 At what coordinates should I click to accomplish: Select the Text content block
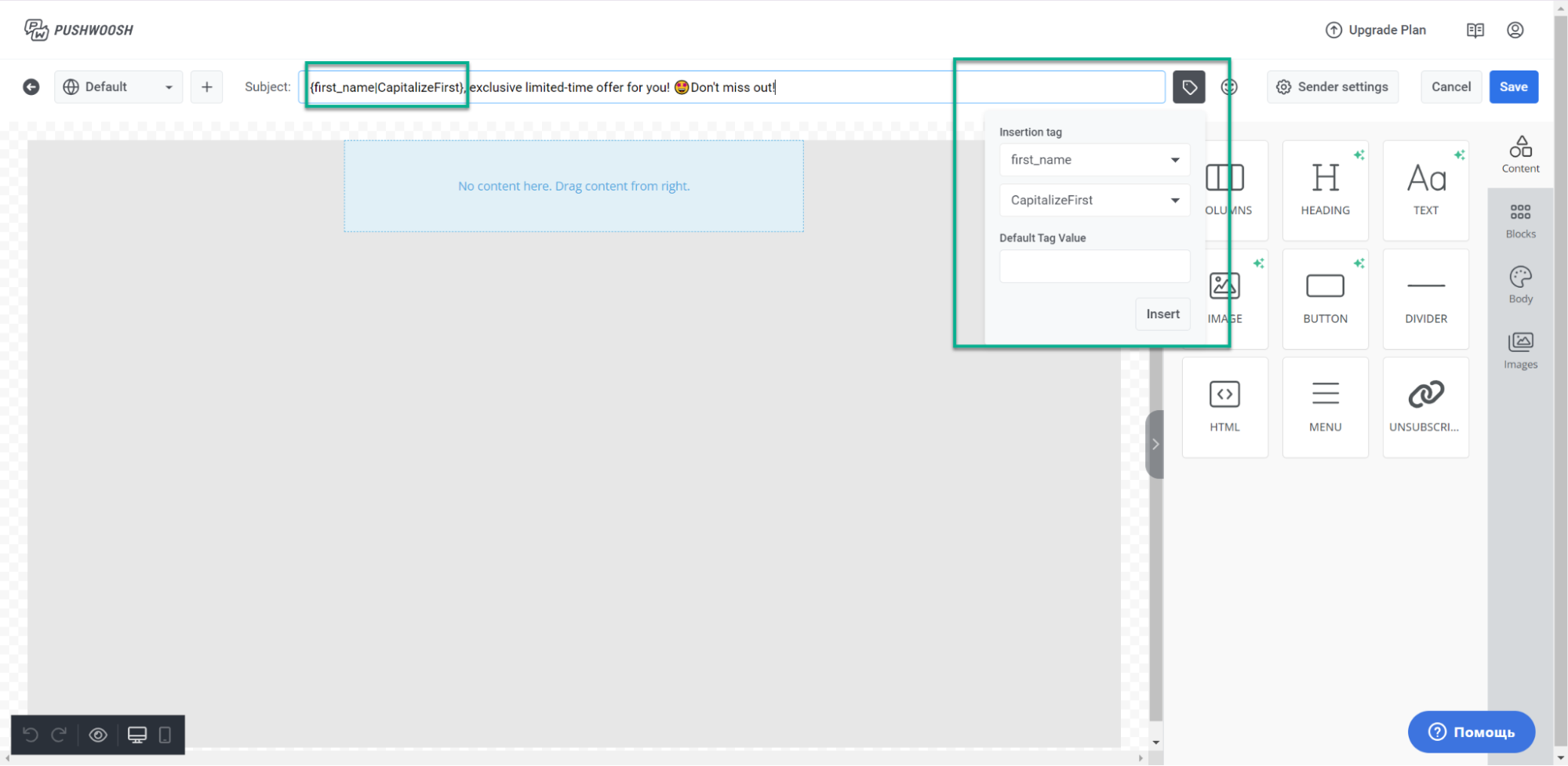coord(1425,190)
